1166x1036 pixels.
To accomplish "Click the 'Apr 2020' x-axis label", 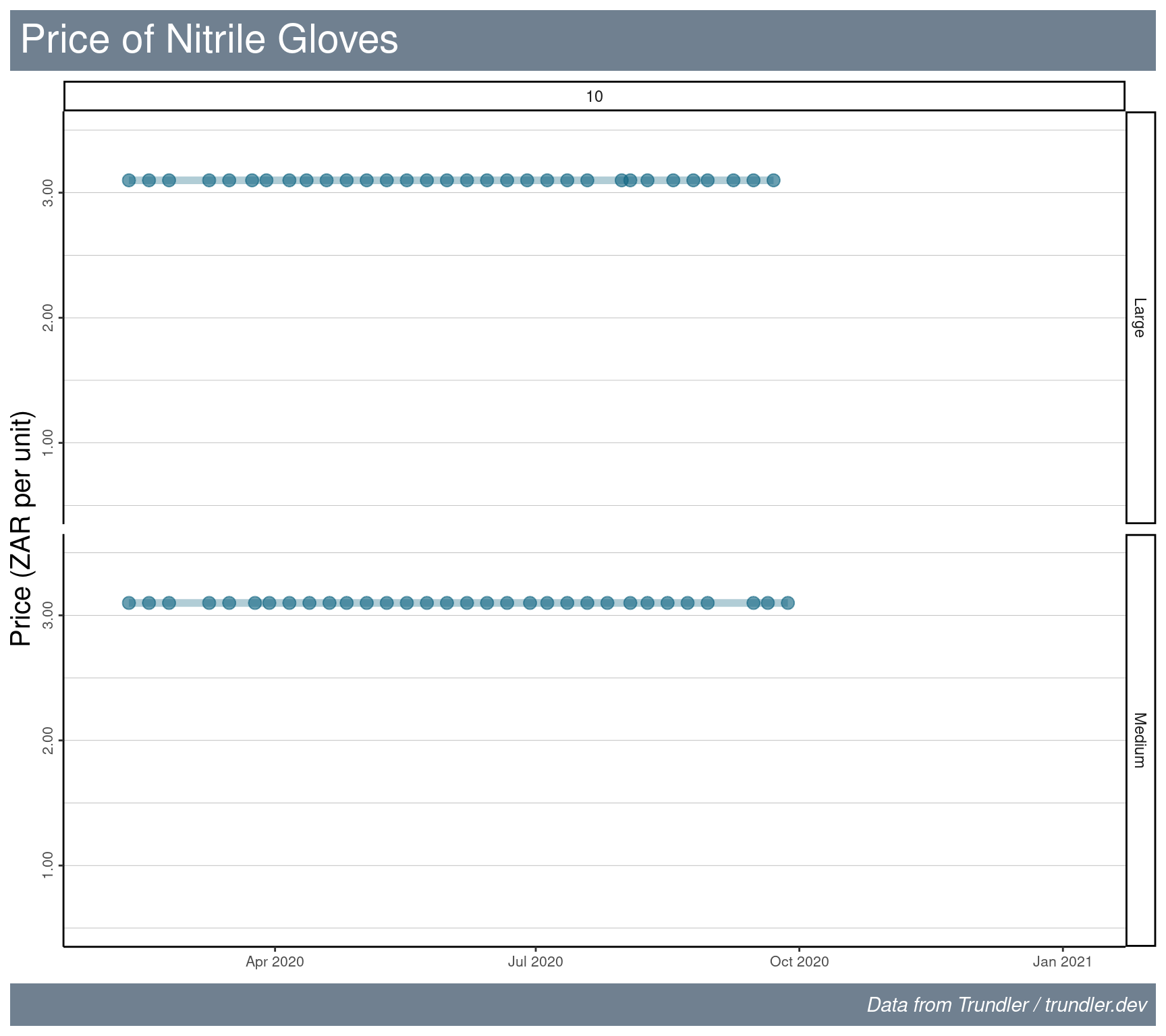I will click(275, 961).
